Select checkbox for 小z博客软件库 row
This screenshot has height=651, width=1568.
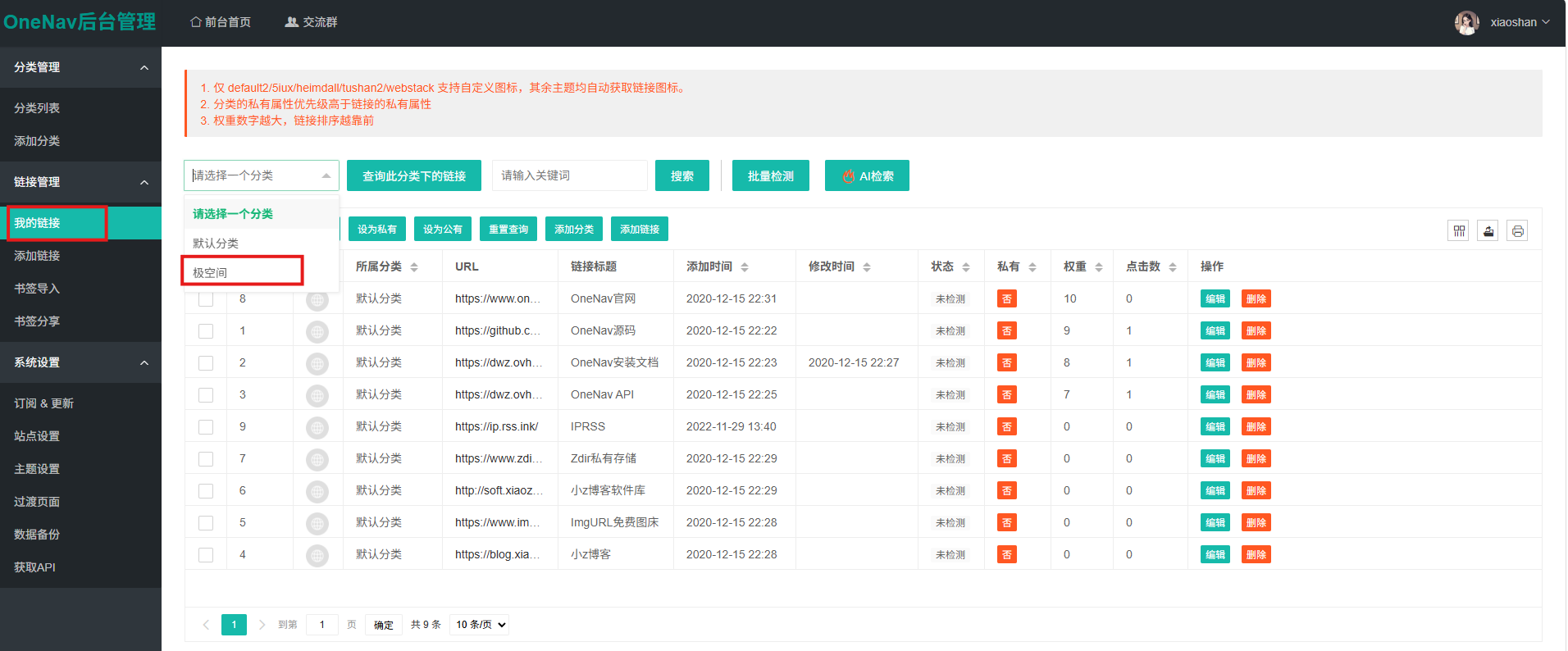(206, 491)
